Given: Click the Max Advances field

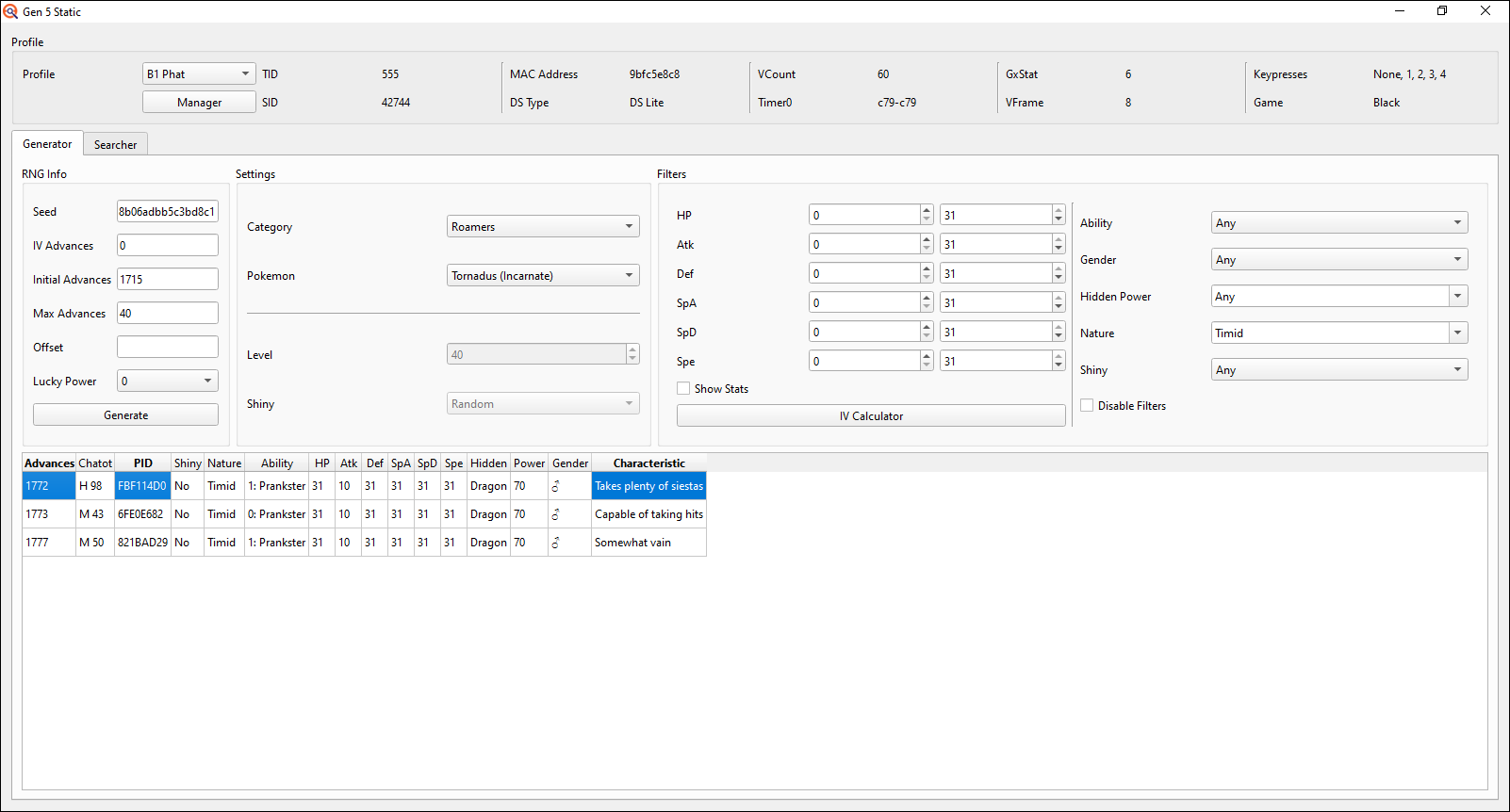Looking at the screenshot, I should [x=168, y=313].
